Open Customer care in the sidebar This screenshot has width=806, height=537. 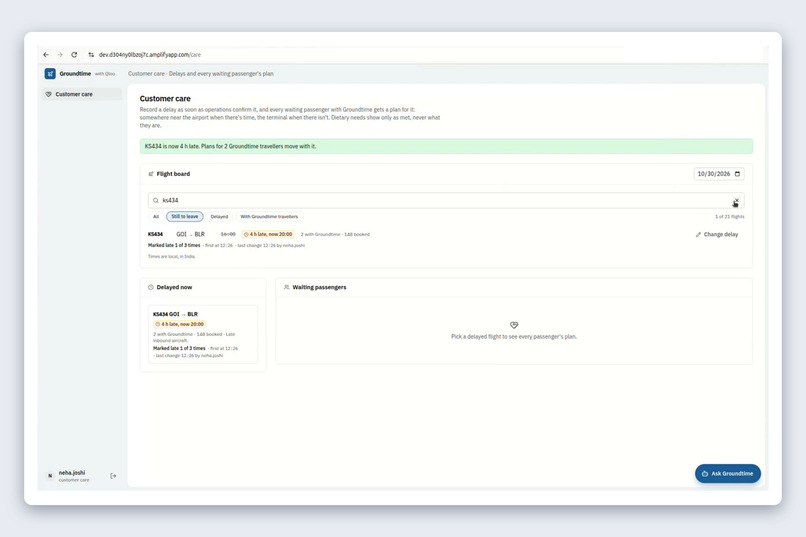(82, 94)
